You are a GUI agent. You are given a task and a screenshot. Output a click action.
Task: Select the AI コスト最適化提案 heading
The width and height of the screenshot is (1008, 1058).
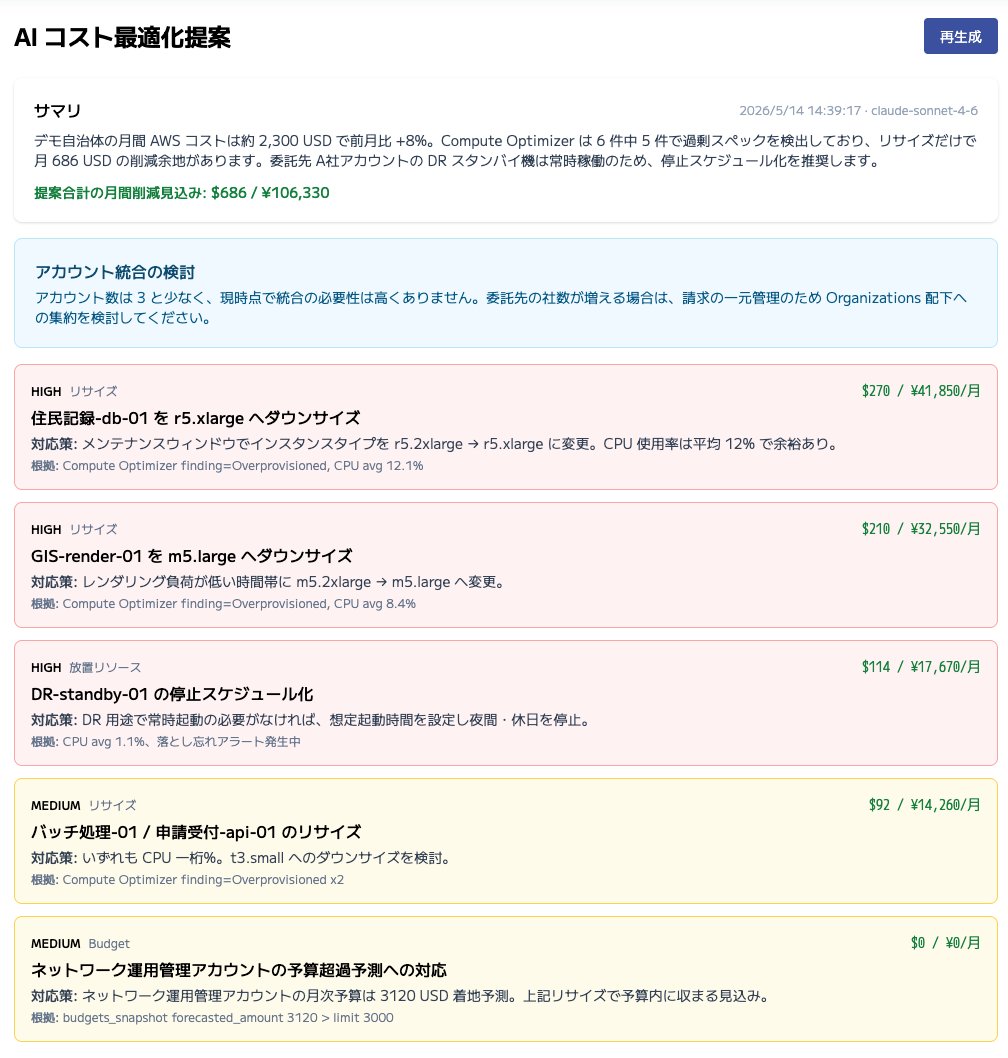[122, 37]
